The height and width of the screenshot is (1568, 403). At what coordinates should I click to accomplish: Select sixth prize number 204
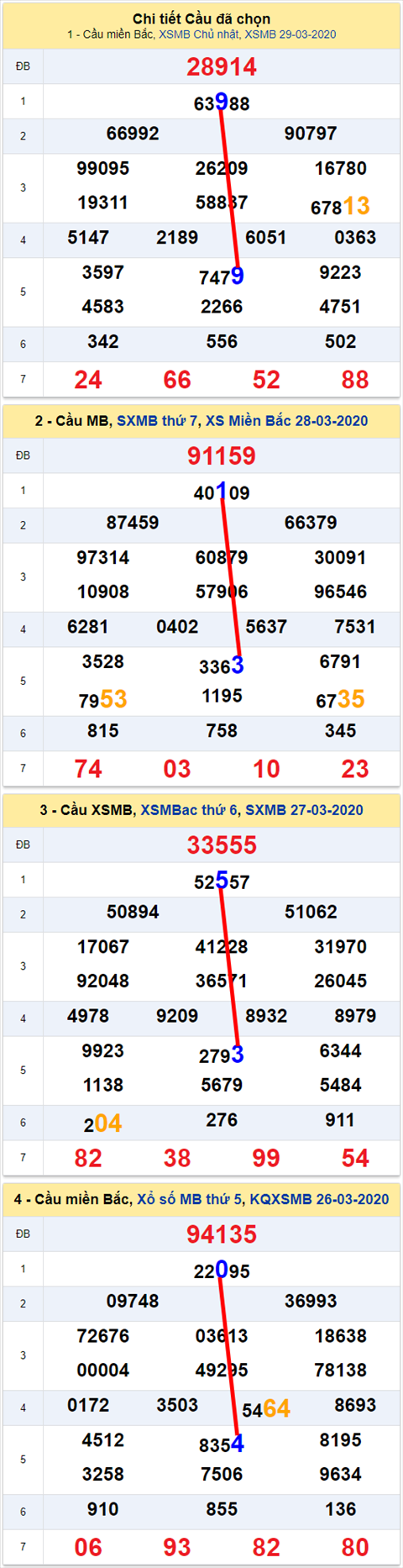point(103,1123)
